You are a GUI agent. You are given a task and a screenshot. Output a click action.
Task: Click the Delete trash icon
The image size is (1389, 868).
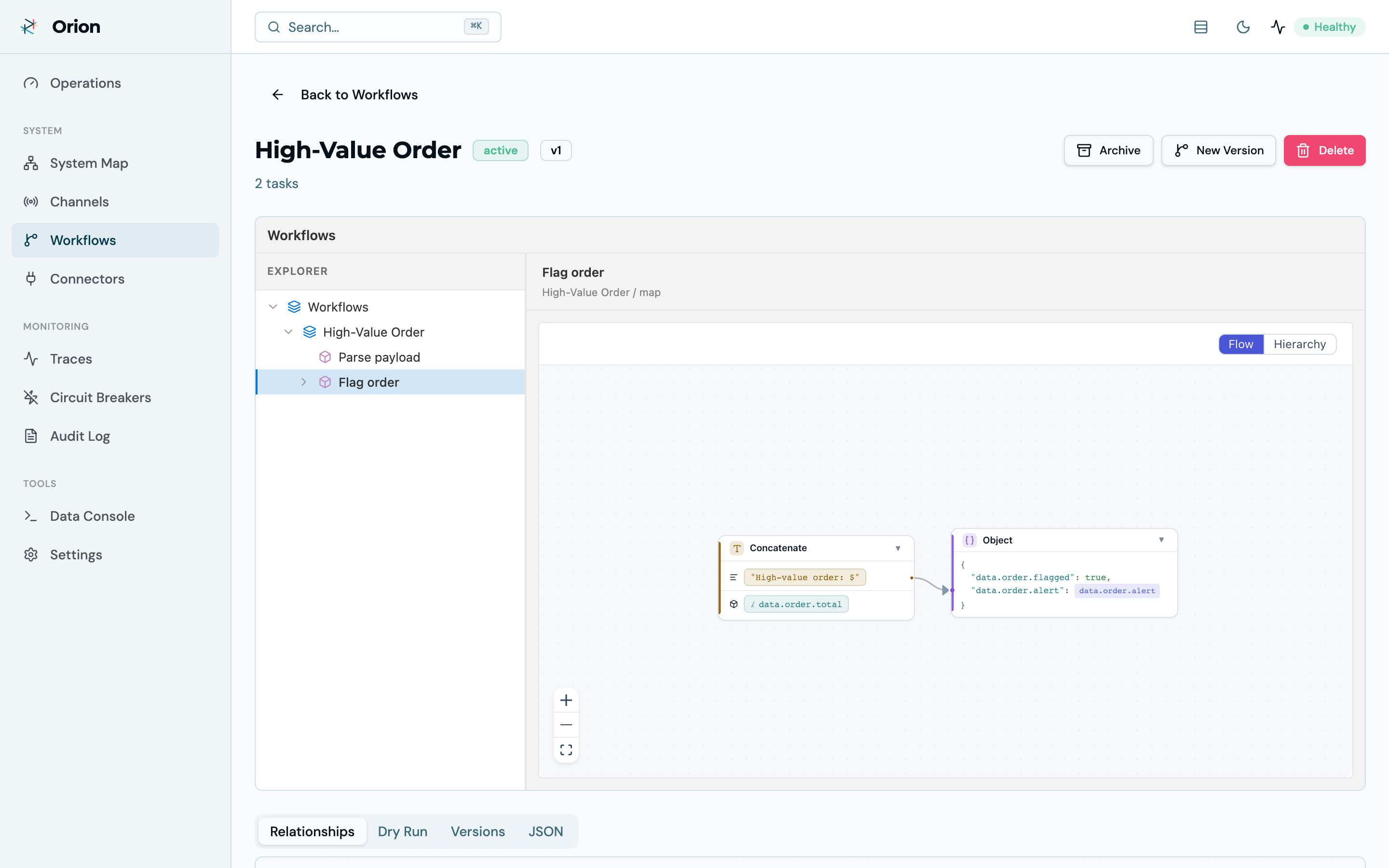click(x=1303, y=150)
